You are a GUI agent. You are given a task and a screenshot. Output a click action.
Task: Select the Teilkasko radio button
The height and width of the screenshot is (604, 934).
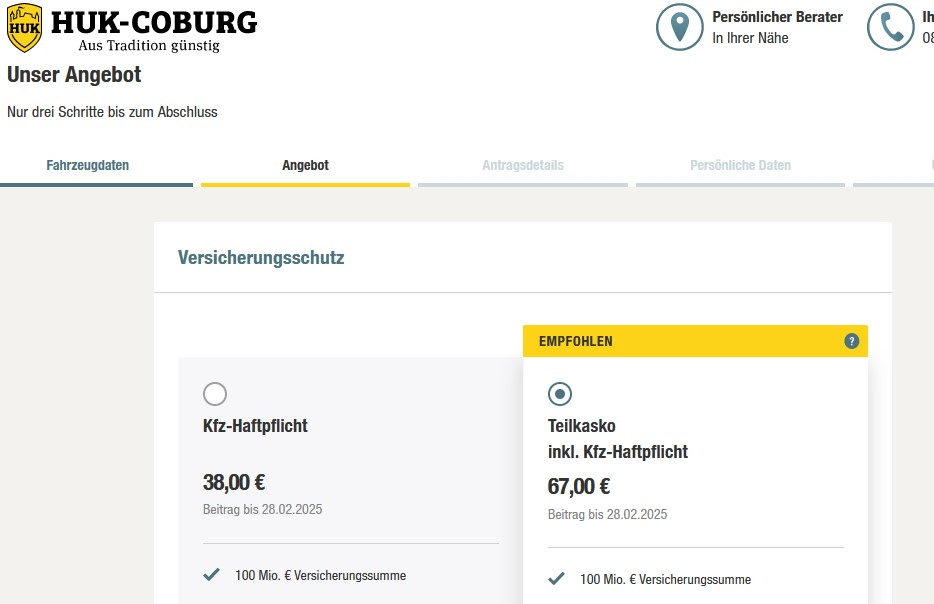click(560, 393)
